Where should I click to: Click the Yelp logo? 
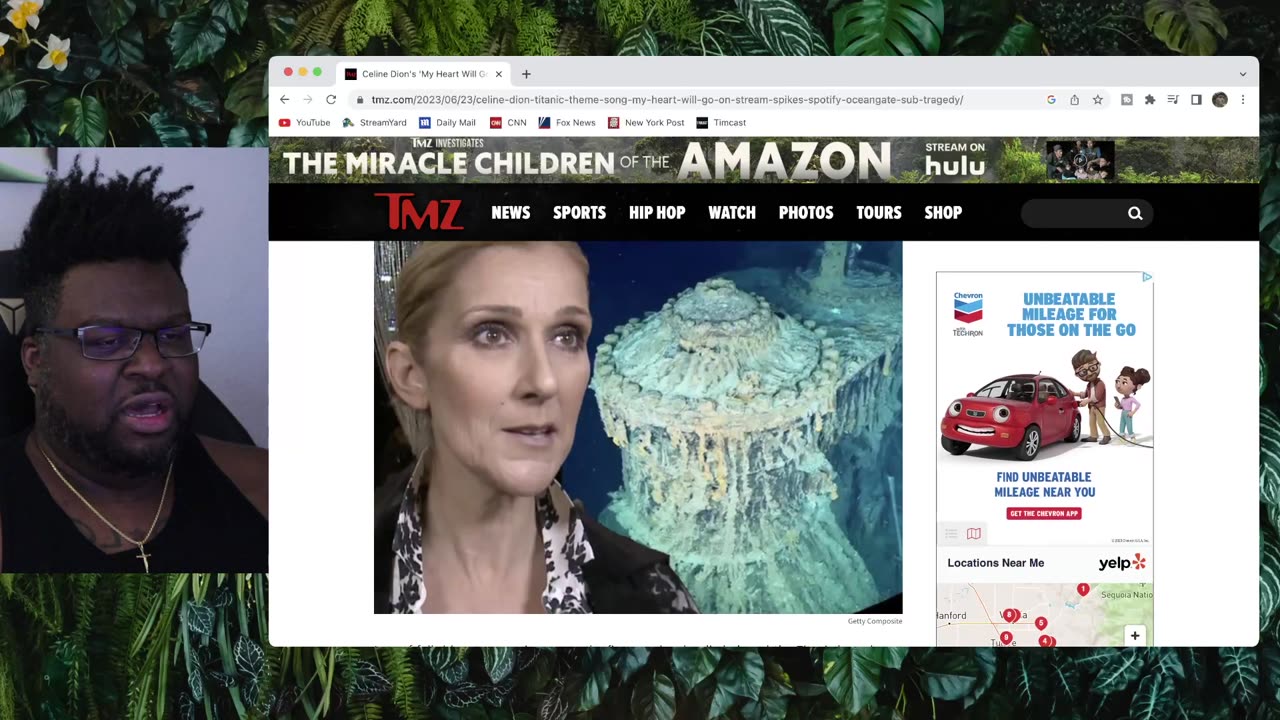click(1122, 563)
